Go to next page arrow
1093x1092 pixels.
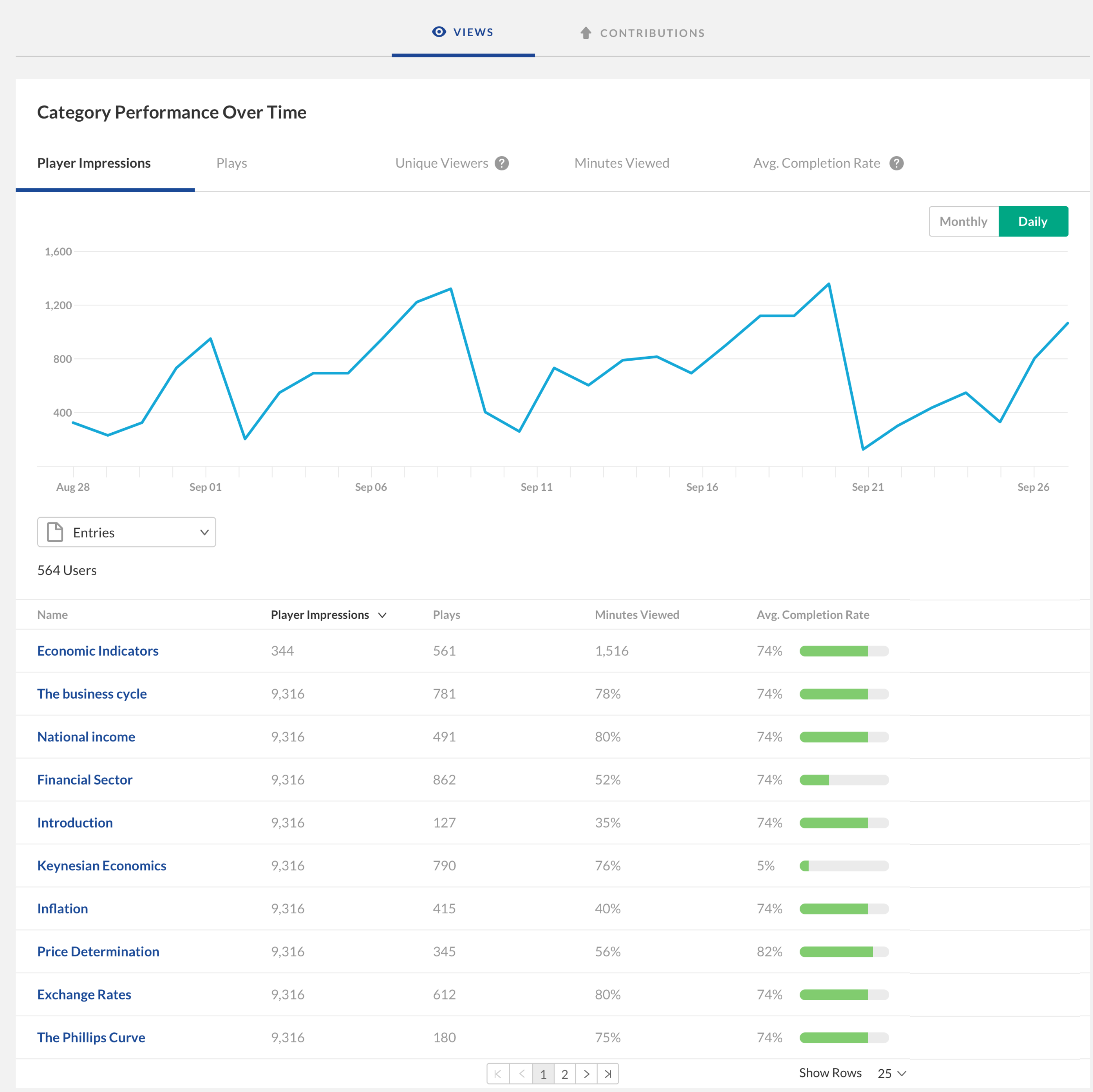point(586,1073)
